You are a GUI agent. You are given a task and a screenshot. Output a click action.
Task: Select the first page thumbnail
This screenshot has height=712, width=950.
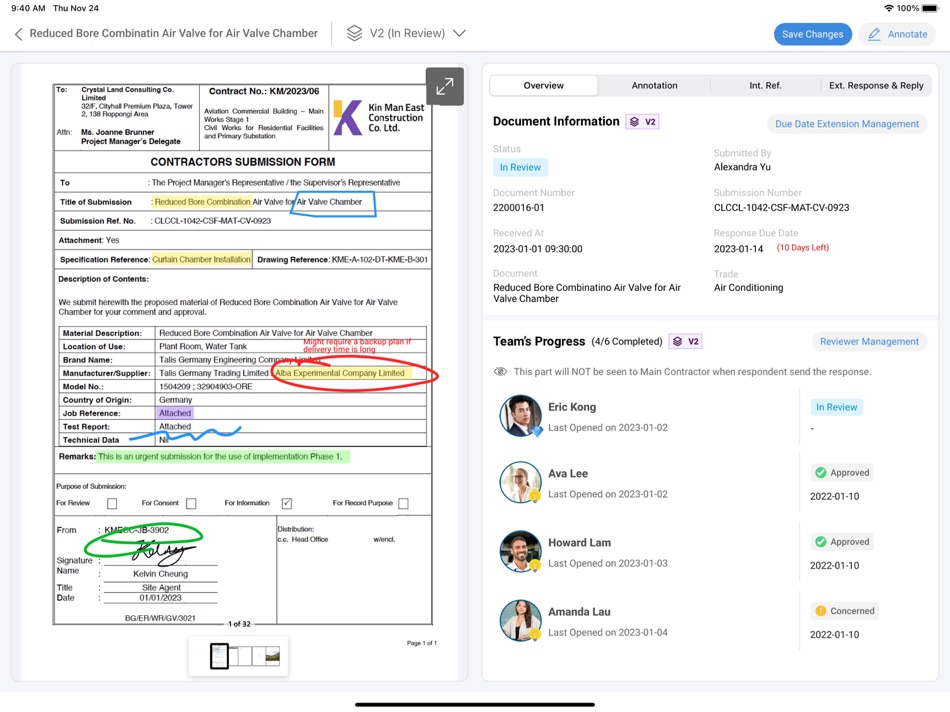[219, 656]
